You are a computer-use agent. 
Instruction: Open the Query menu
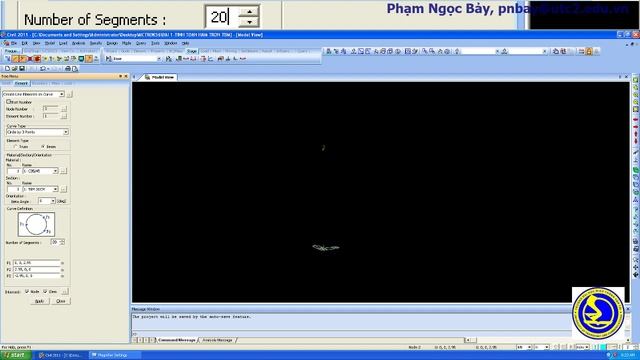coord(141,43)
